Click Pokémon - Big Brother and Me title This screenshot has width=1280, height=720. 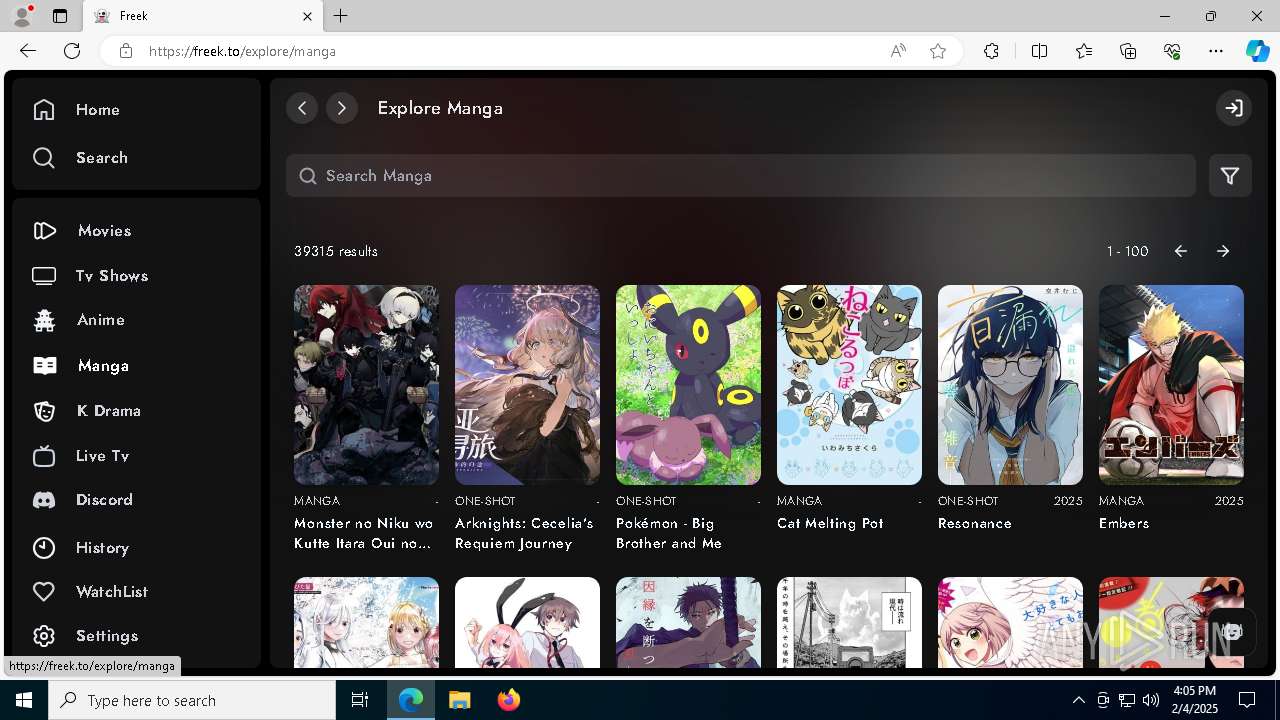click(x=668, y=533)
